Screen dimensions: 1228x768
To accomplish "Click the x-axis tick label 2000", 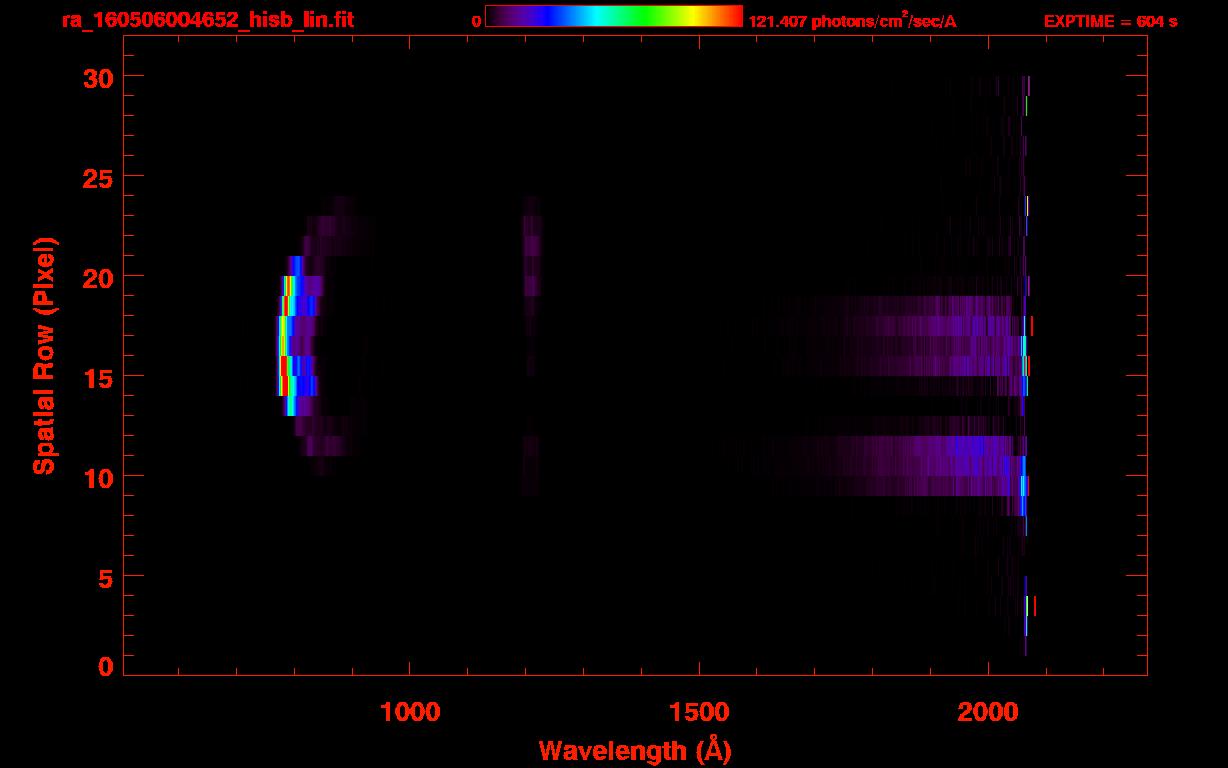I will (x=987, y=712).
